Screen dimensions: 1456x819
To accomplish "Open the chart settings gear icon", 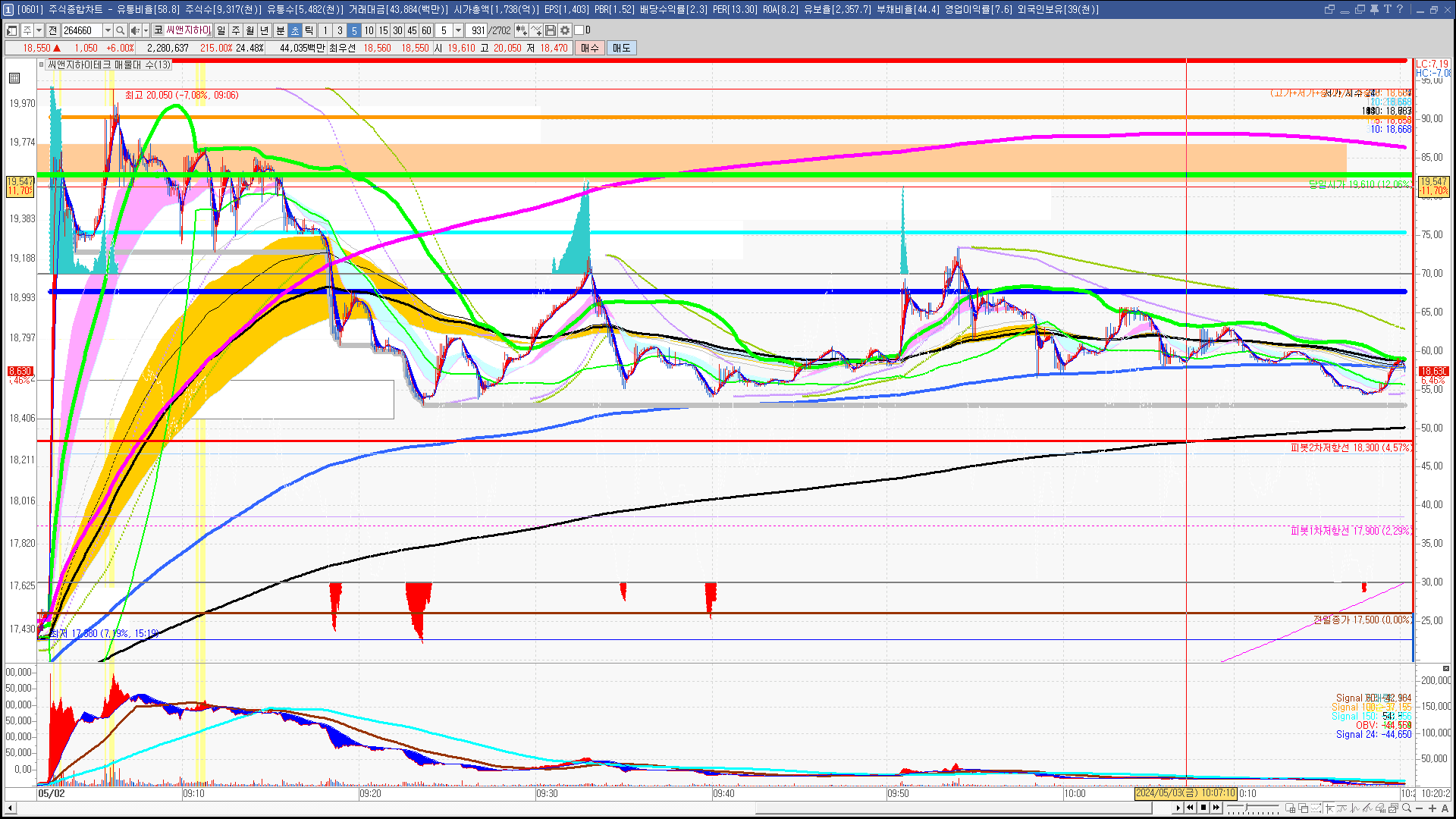I will point(565,30).
